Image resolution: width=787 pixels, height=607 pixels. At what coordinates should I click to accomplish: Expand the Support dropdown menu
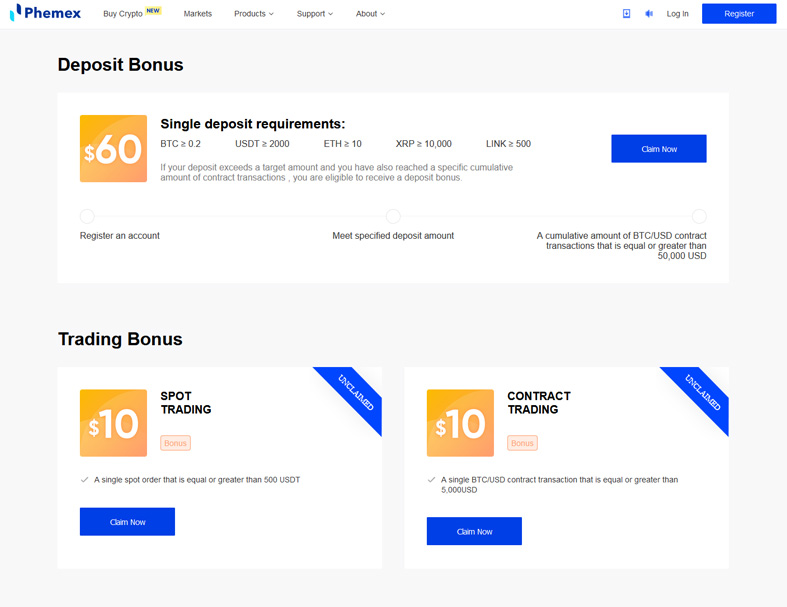(x=315, y=14)
